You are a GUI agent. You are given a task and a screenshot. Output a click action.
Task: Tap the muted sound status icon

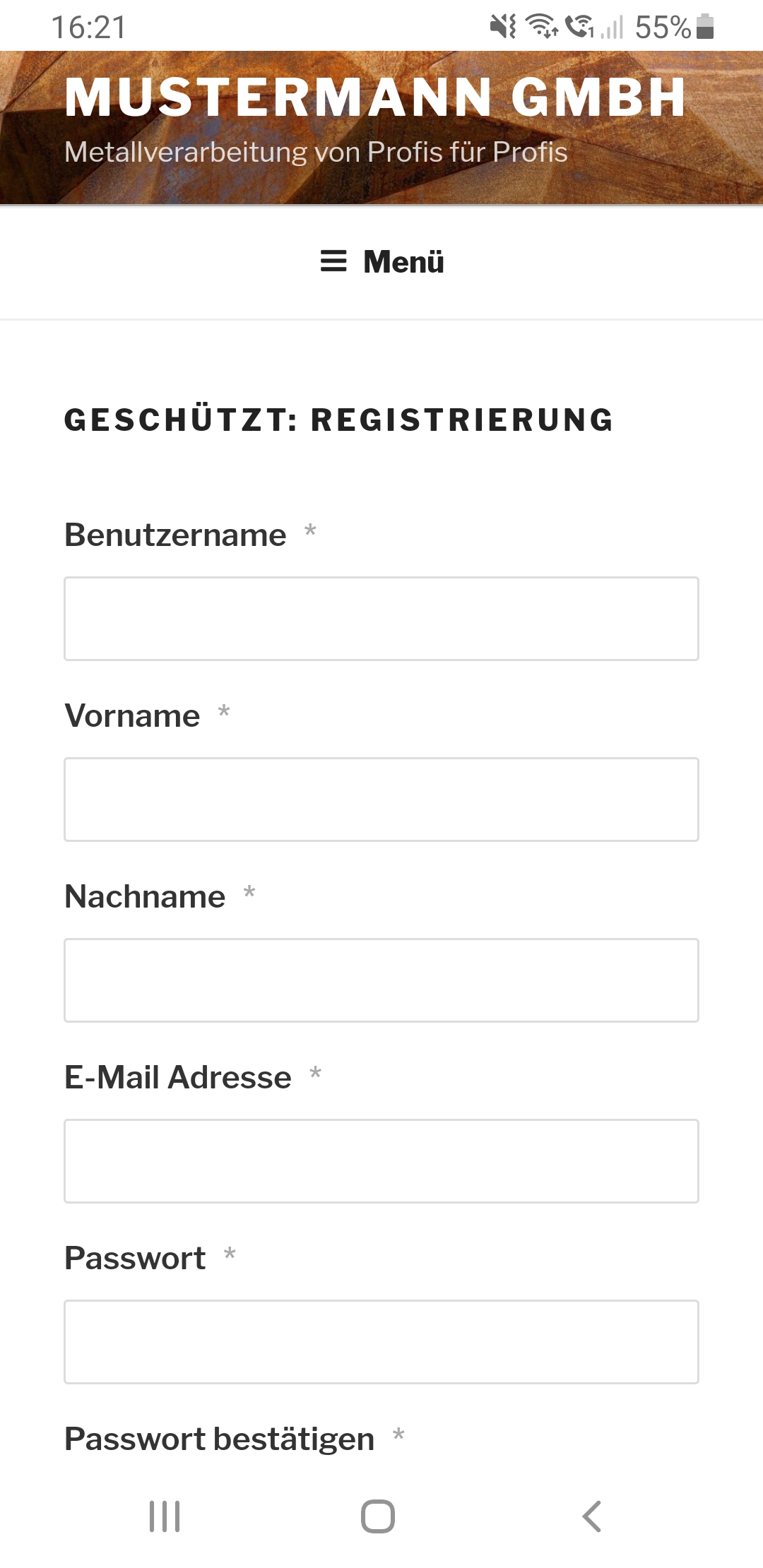coord(503,27)
